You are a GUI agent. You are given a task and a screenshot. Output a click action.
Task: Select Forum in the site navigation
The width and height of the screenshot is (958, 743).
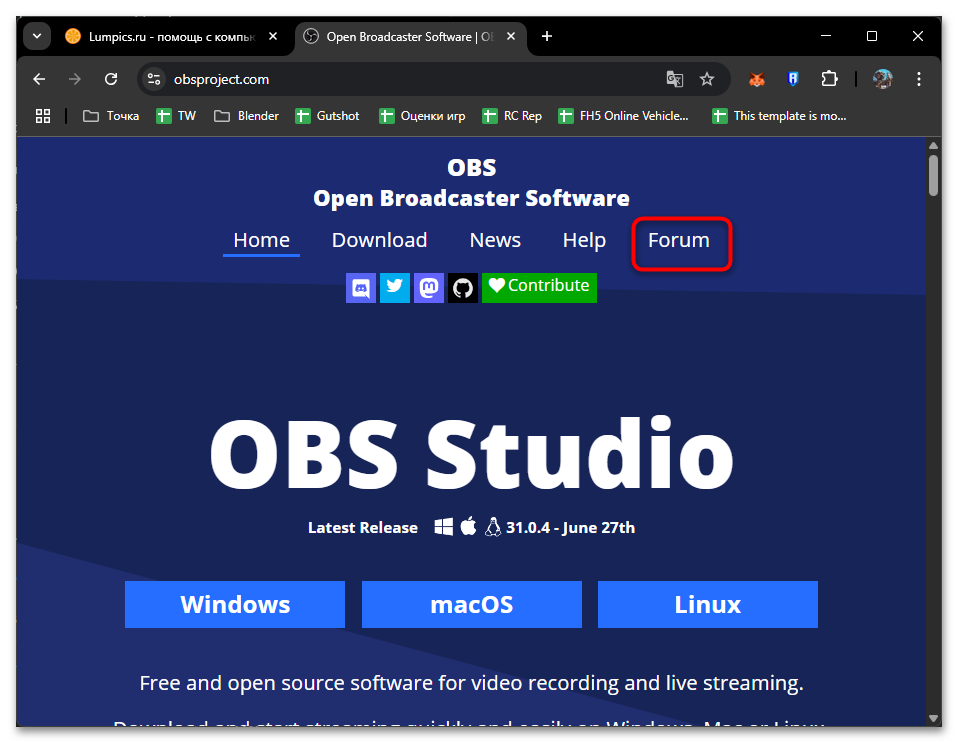pyautogui.click(x=679, y=240)
